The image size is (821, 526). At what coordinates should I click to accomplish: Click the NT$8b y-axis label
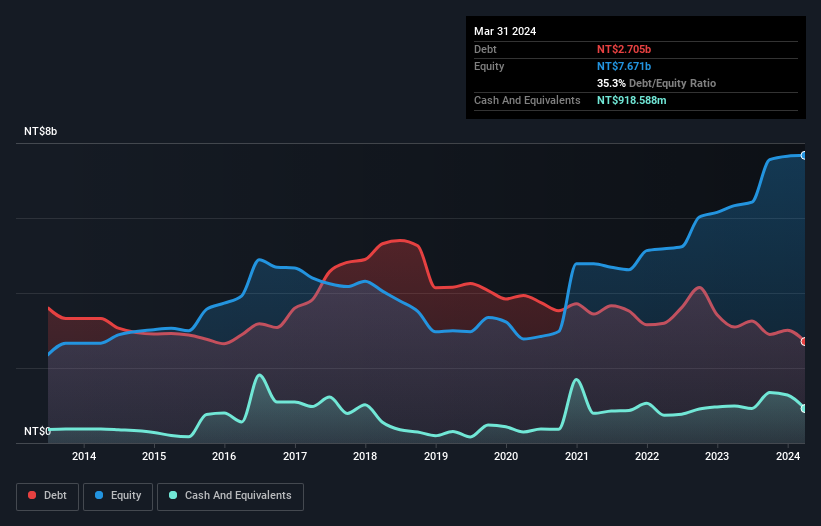40,131
